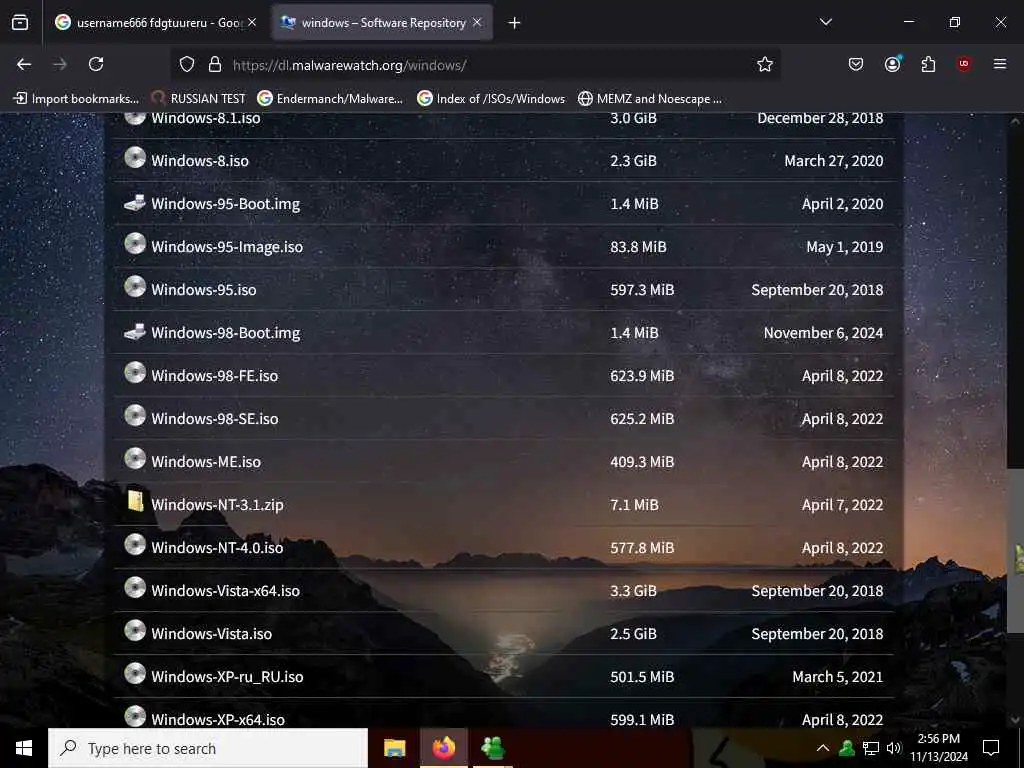Open the Pocket save icon
Screen dimensions: 1024x768
tap(856, 64)
